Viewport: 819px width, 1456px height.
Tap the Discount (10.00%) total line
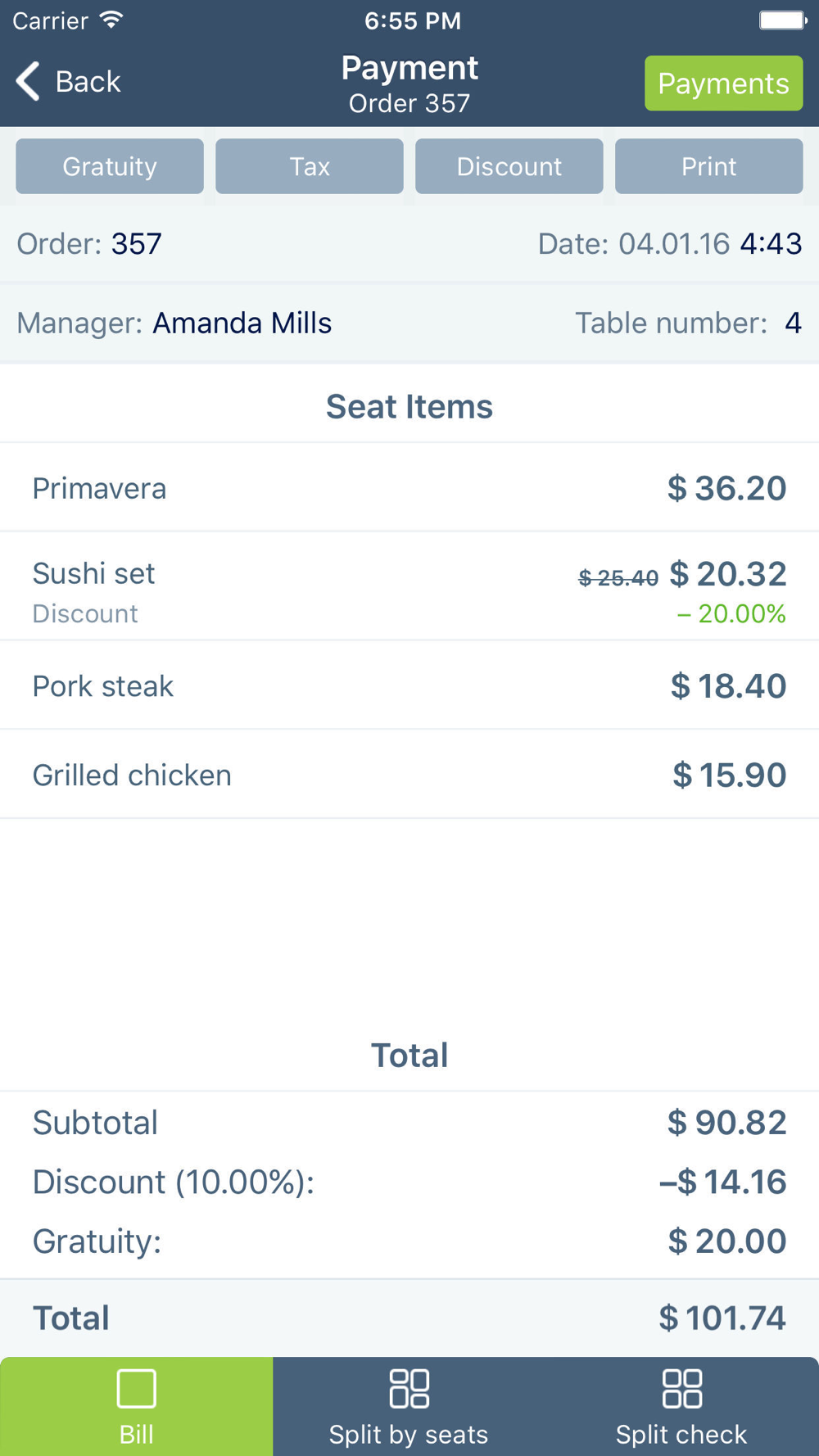[x=409, y=1182]
